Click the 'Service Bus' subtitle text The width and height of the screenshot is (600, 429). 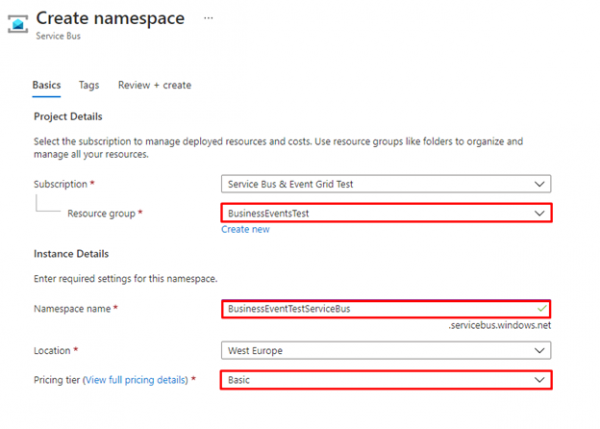click(58, 36)
